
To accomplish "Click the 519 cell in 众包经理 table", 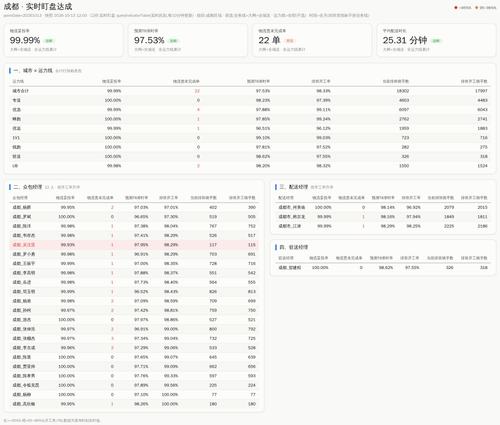I will pos(213,217).
